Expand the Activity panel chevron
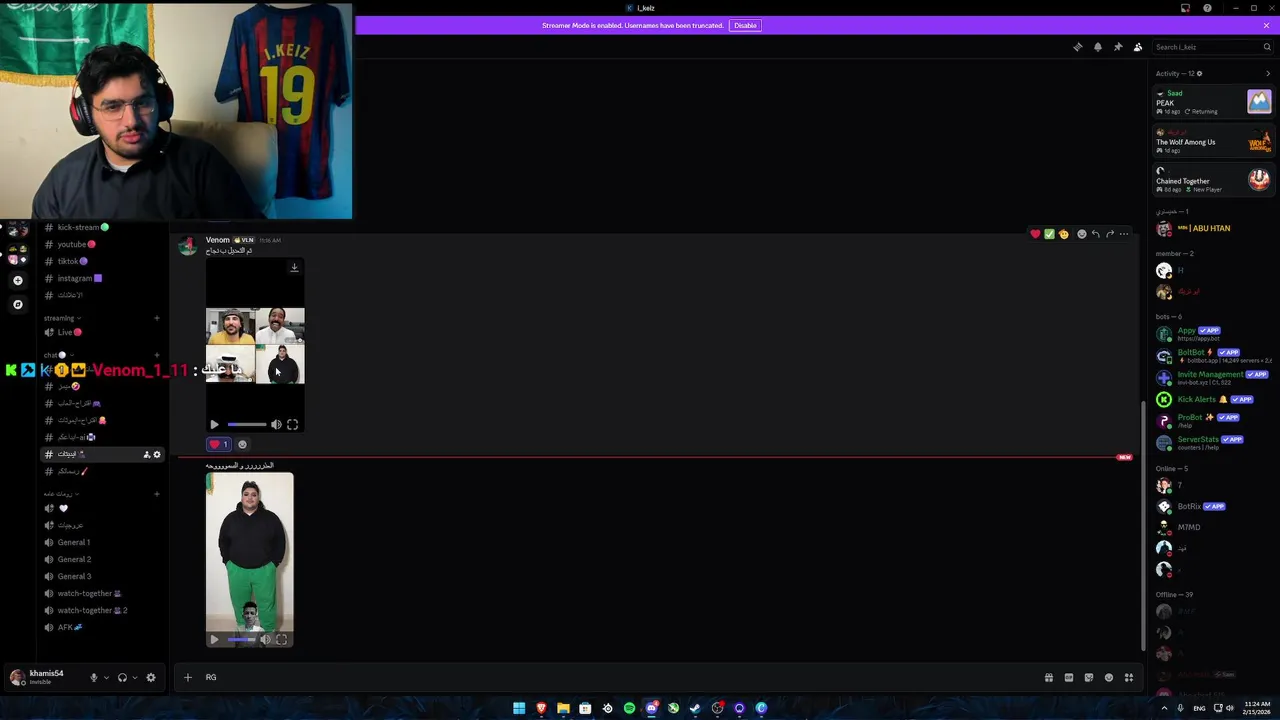The width and height of the screenshot is (1280, 720). click(1268, 73)
